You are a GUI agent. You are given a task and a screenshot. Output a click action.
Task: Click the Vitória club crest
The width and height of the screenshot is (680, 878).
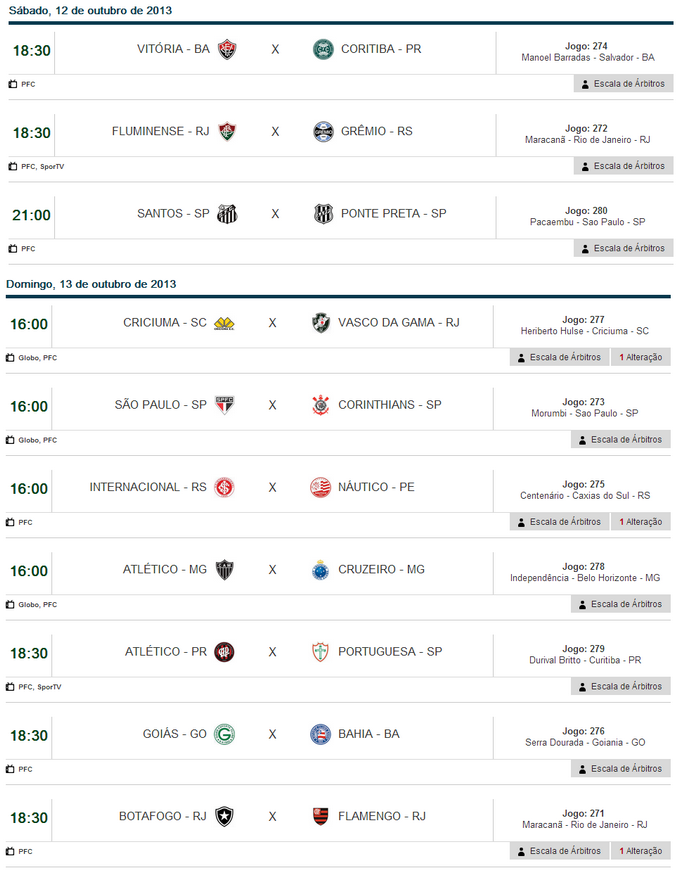point(227,49)
